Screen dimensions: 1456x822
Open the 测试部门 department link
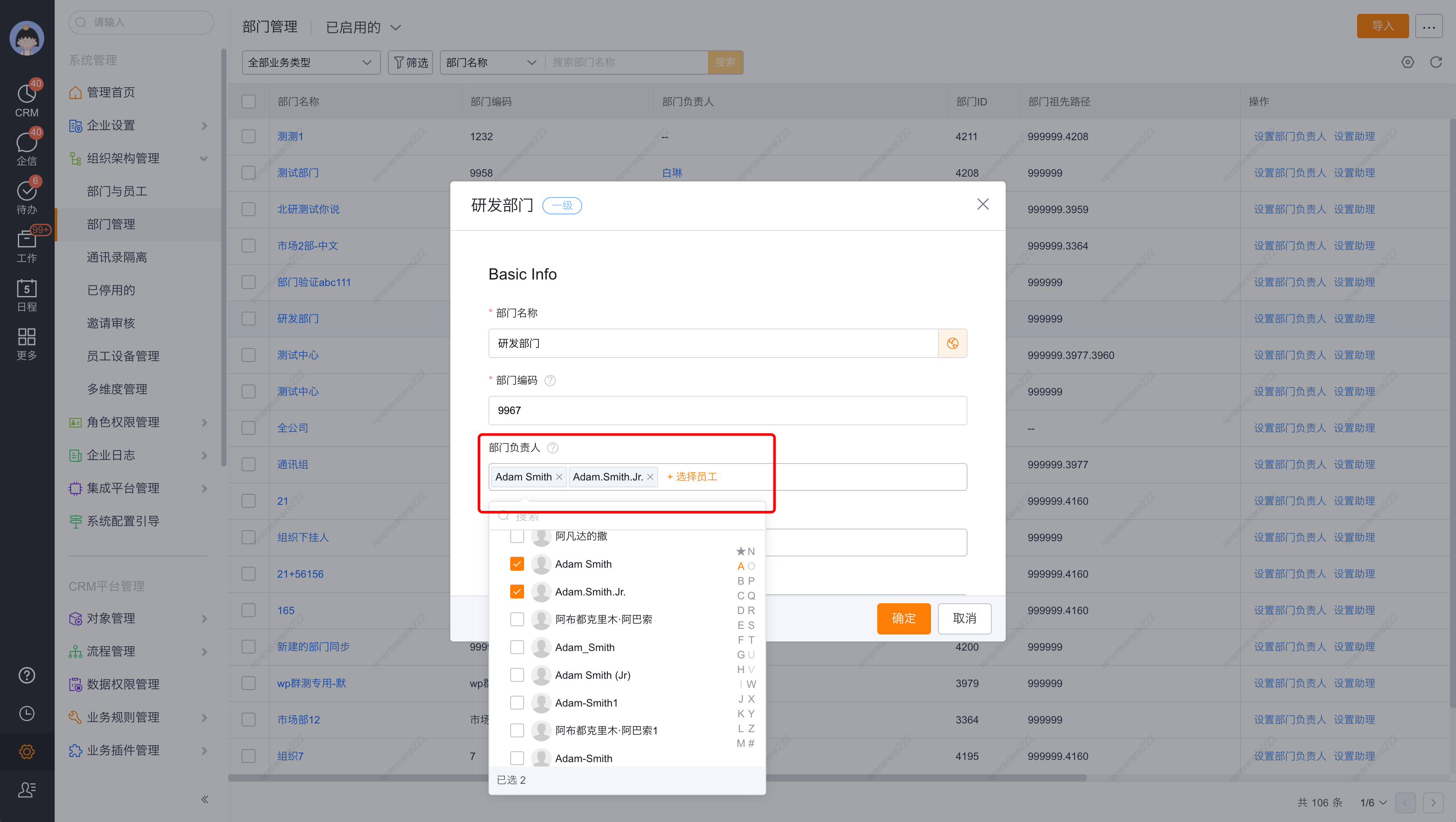298,172
